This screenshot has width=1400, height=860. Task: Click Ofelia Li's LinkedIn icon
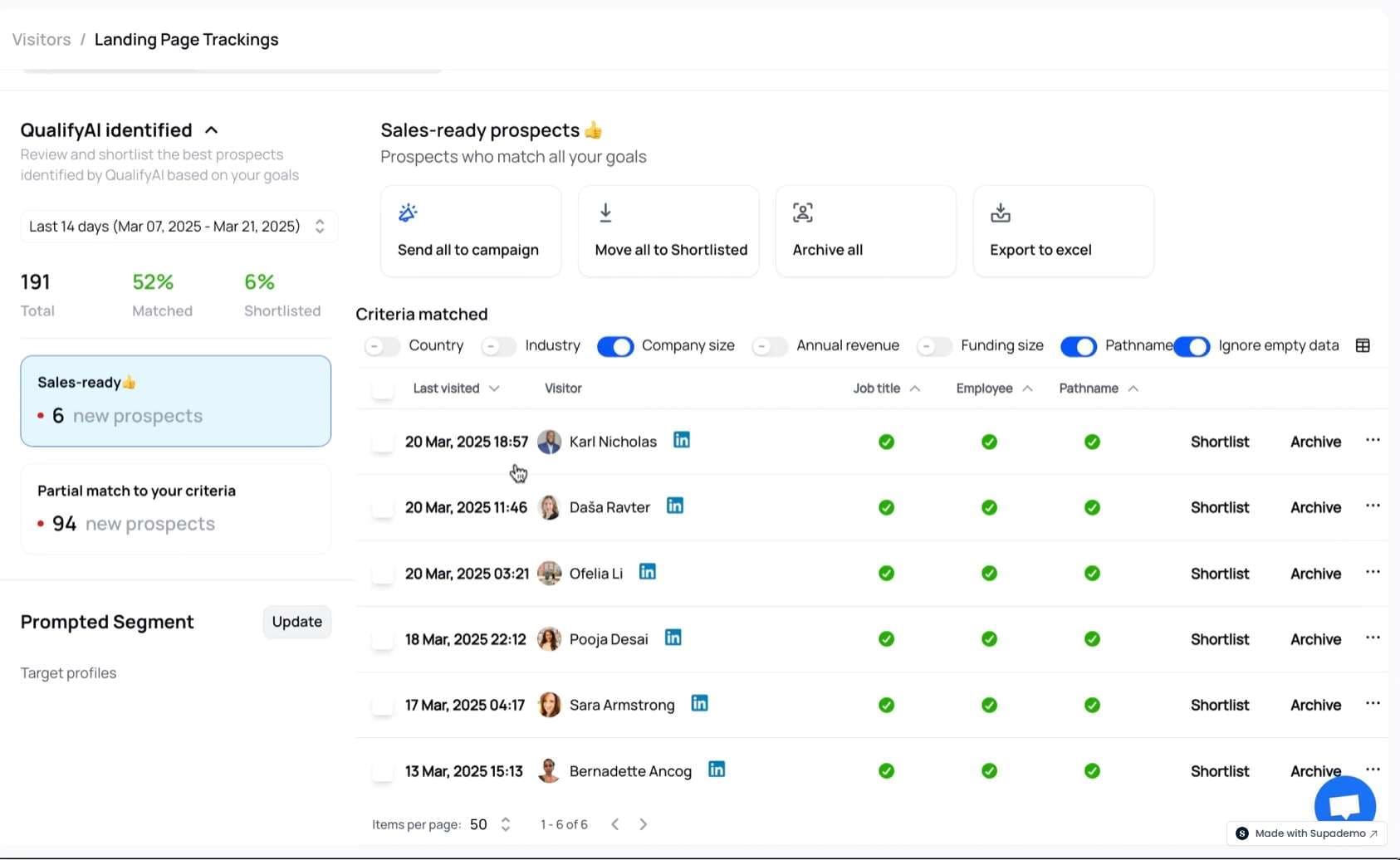(x=647, y=572)
